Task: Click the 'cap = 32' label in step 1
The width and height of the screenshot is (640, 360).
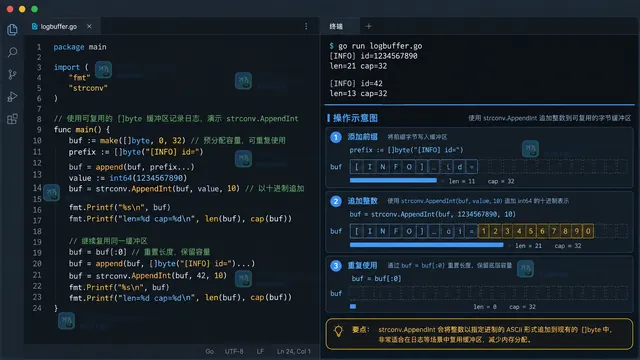Action: point(501,181)
